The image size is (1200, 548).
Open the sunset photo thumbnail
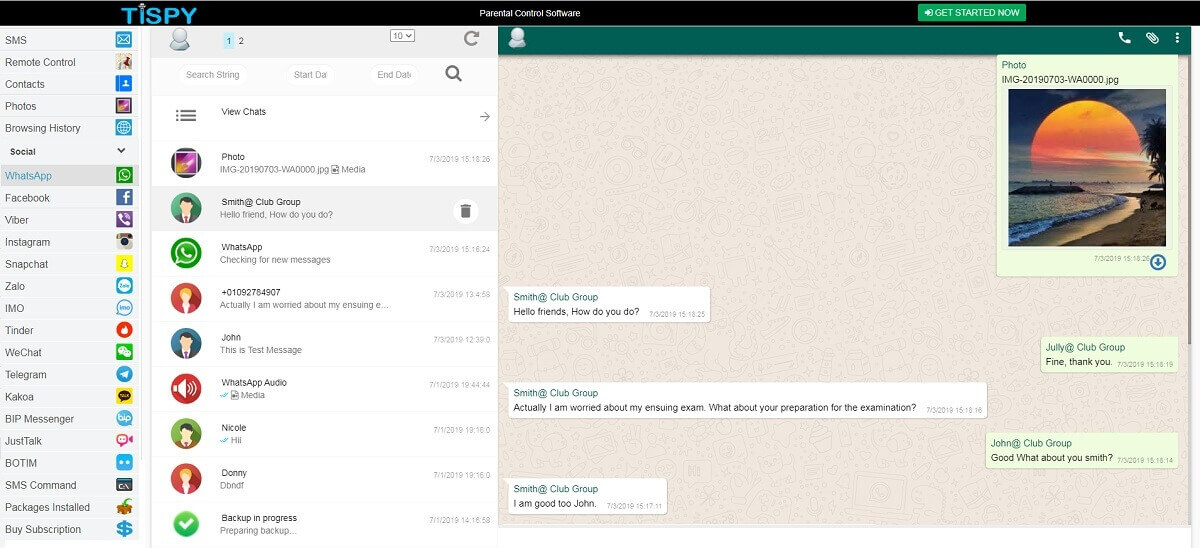point(1087,167)
